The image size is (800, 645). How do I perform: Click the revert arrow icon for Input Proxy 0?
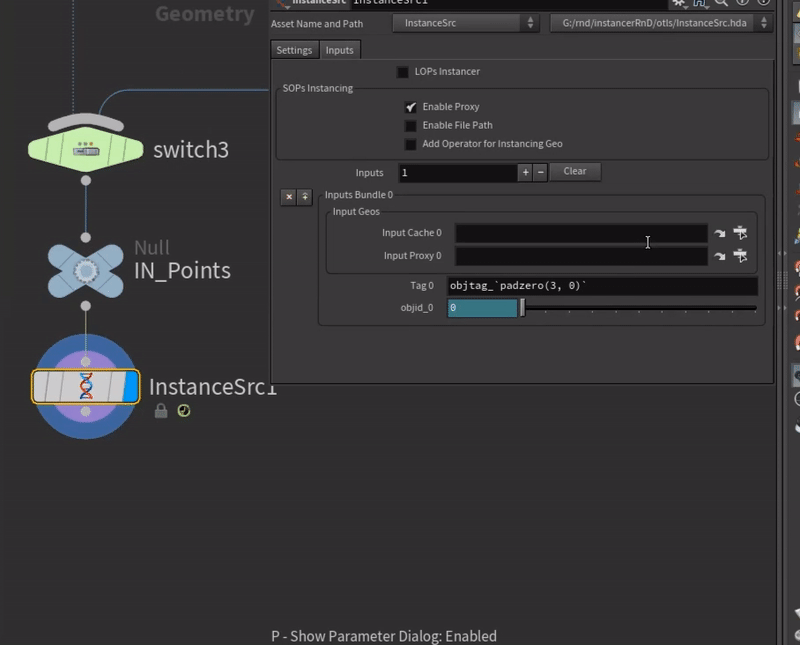[719, 256]
